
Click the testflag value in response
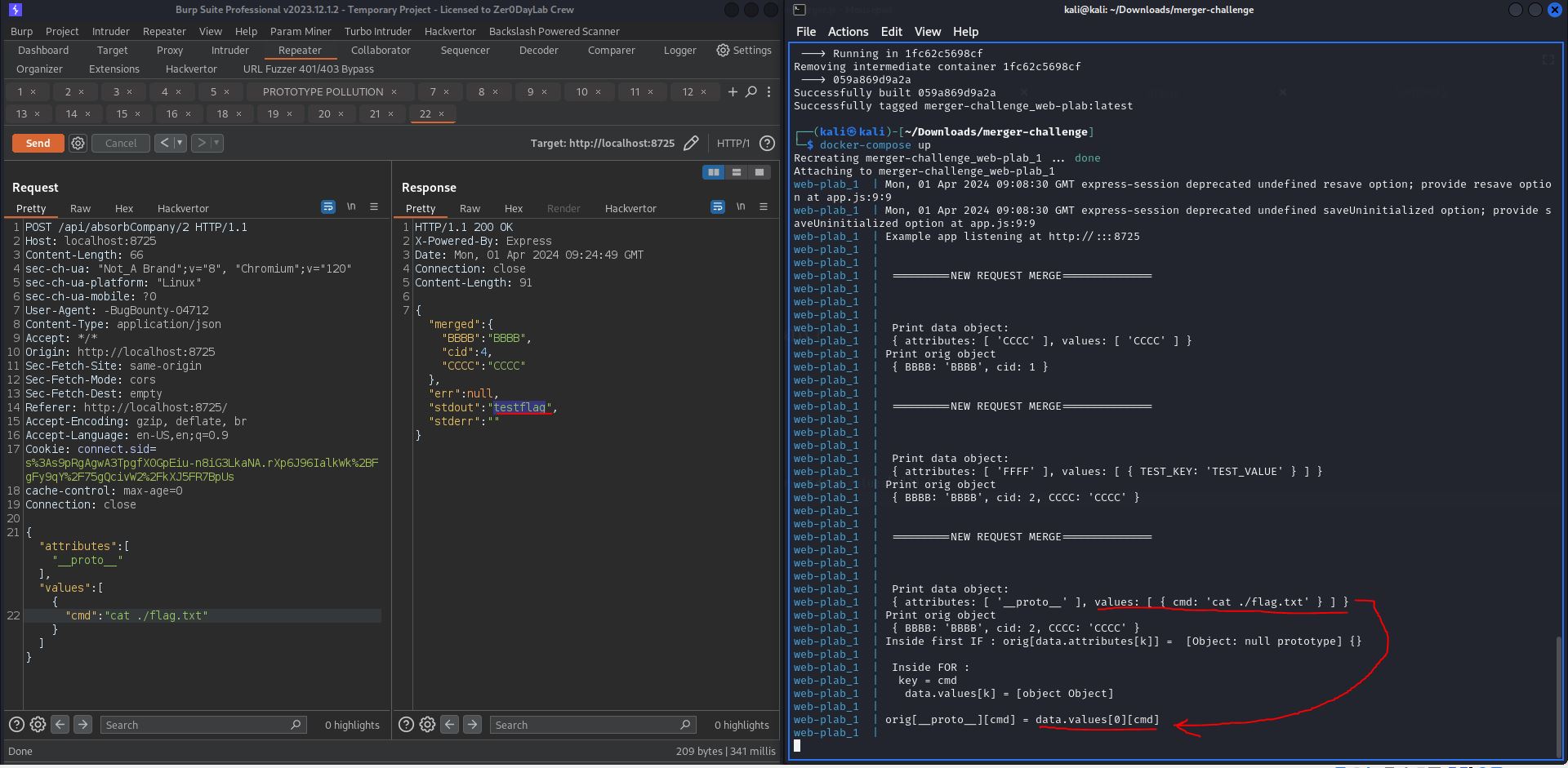[519, 407]
